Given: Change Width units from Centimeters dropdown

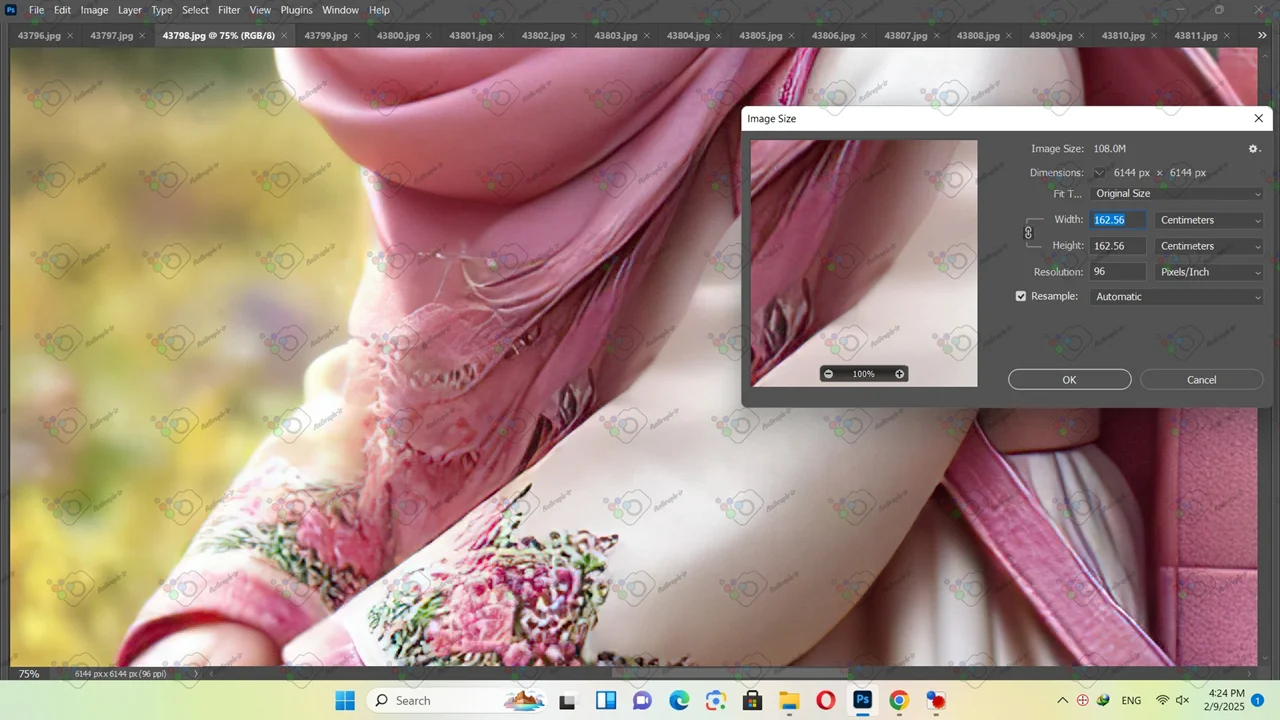Looking at the screenshot, I should [1209, 220].
